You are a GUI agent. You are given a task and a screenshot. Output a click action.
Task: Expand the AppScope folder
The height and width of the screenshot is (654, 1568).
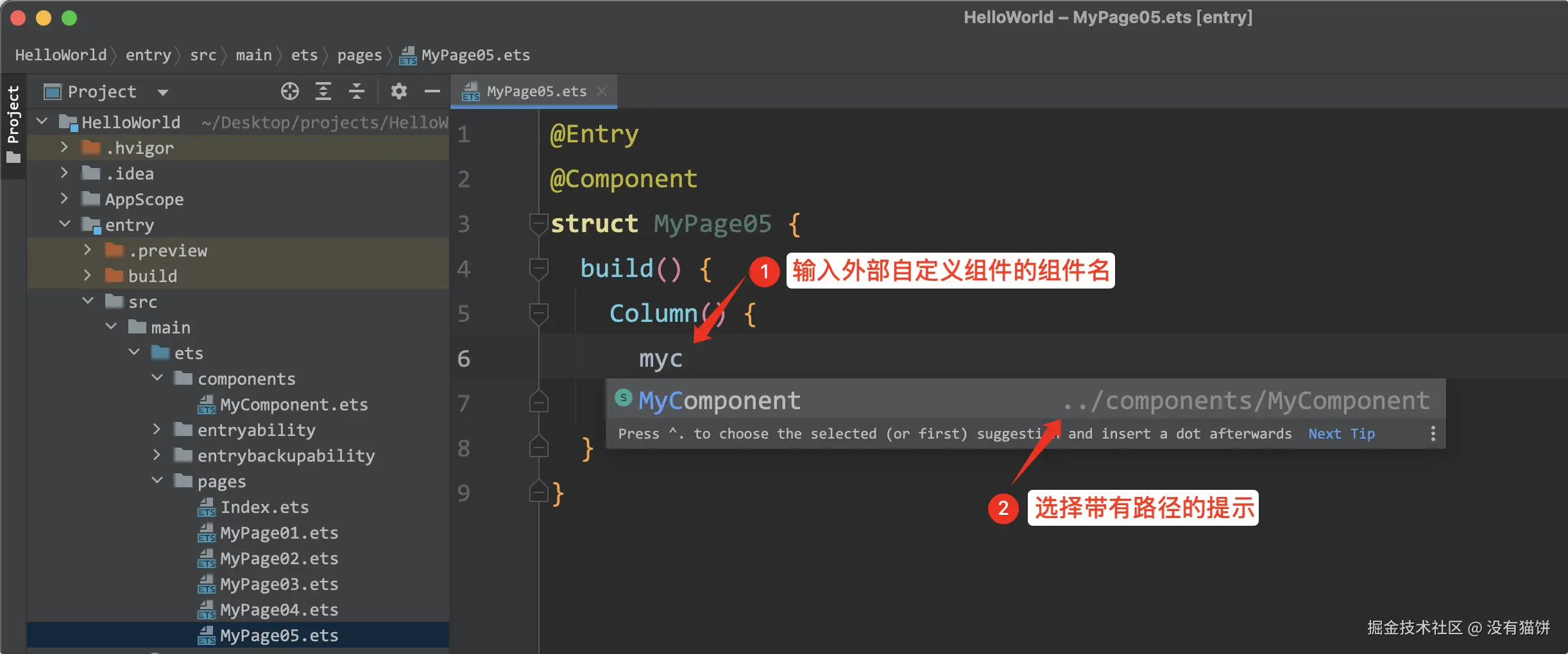click(64, 198)
